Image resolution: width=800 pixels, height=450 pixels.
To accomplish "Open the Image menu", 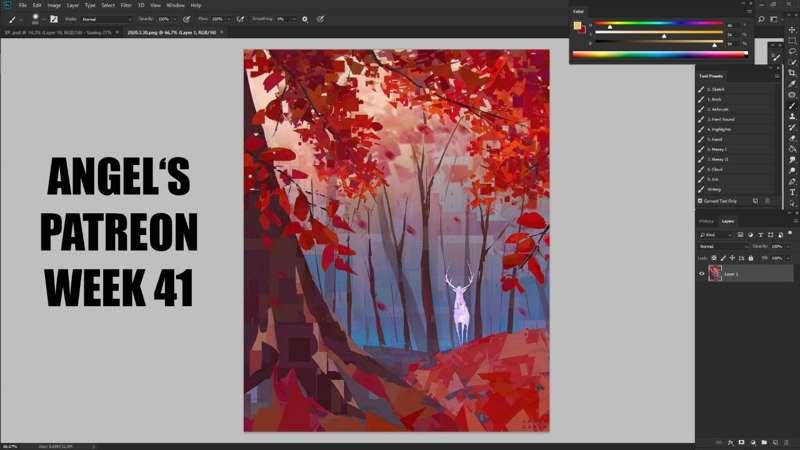I will 54,5.
